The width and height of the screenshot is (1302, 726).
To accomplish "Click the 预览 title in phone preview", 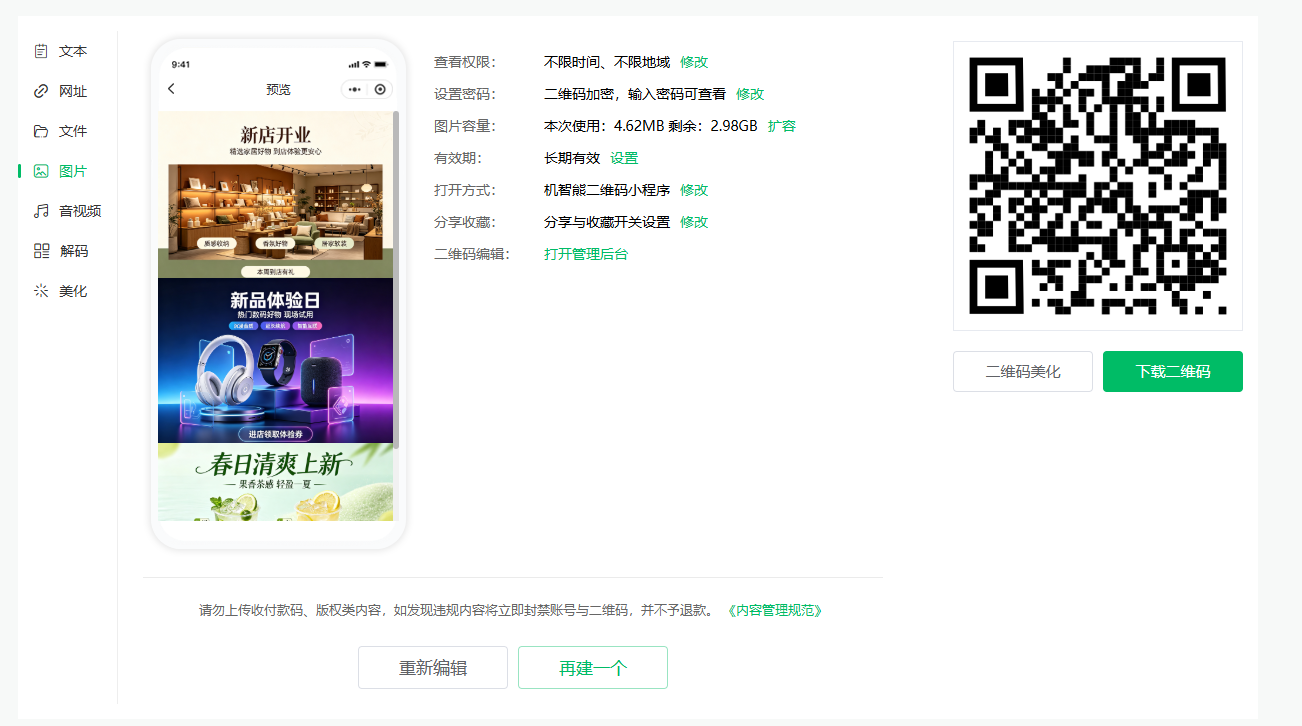I will pyautogui.click(x=278, y=89).
